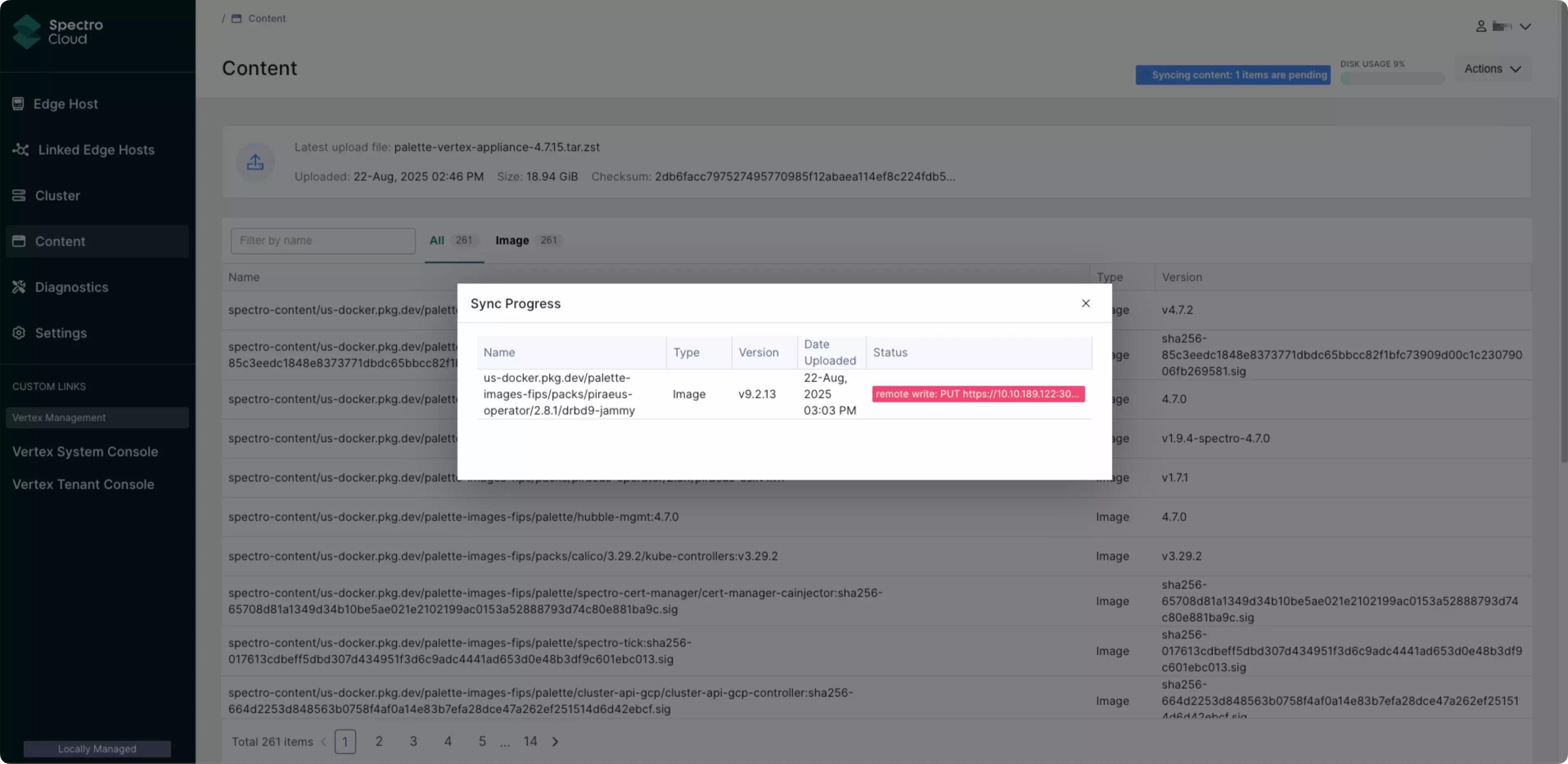Expand the project selector chevron in header
This screenshot has width=1568, height=764.
1526,27
